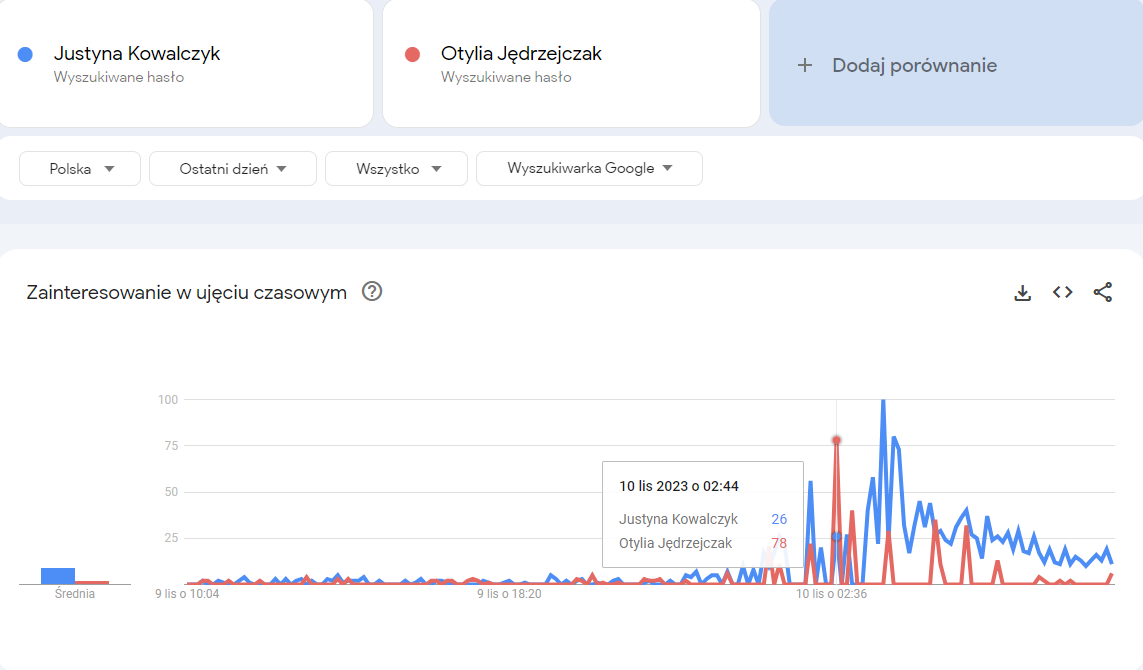Open the embed code icon
1143x670 pixels.
(x=1063, y=292)
